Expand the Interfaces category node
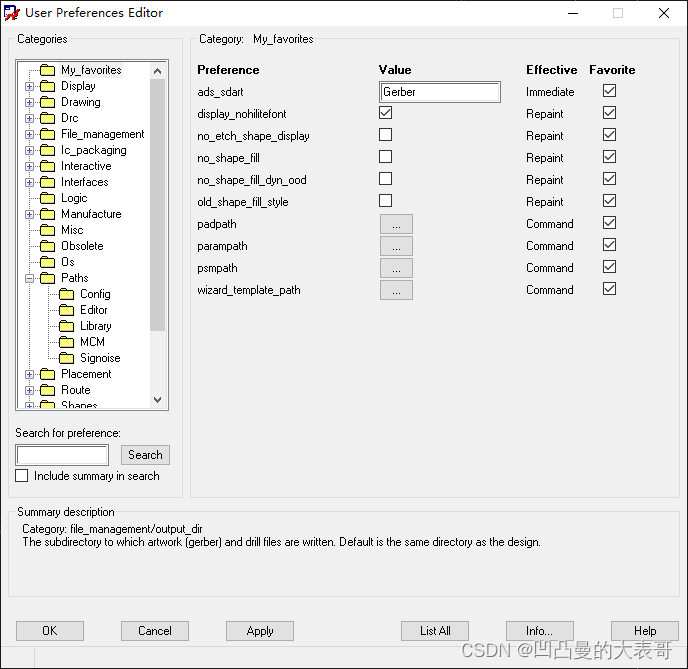 29,182
